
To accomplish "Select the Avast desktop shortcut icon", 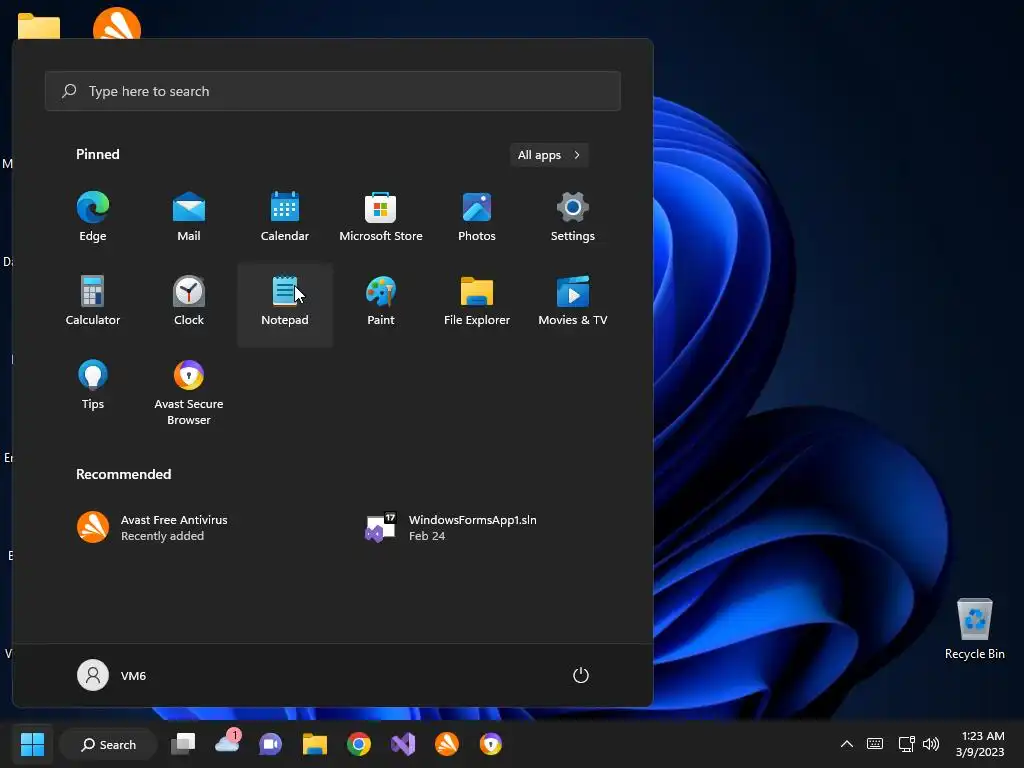I will pyautogui.click(x=117, y=23).
